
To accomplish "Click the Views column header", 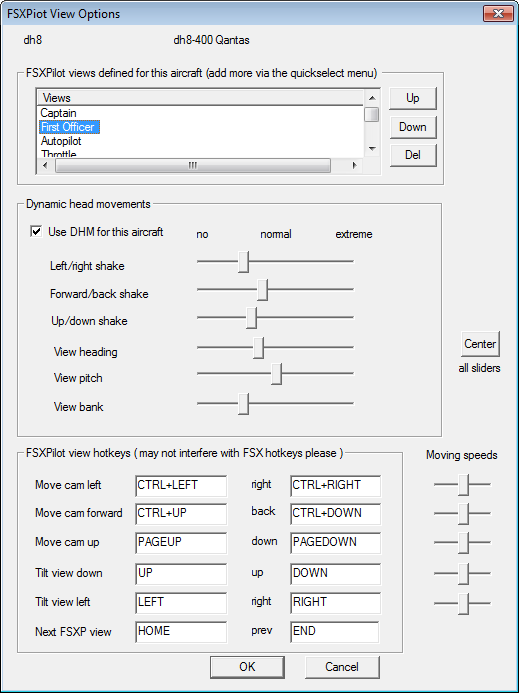I will pos(201,98).
